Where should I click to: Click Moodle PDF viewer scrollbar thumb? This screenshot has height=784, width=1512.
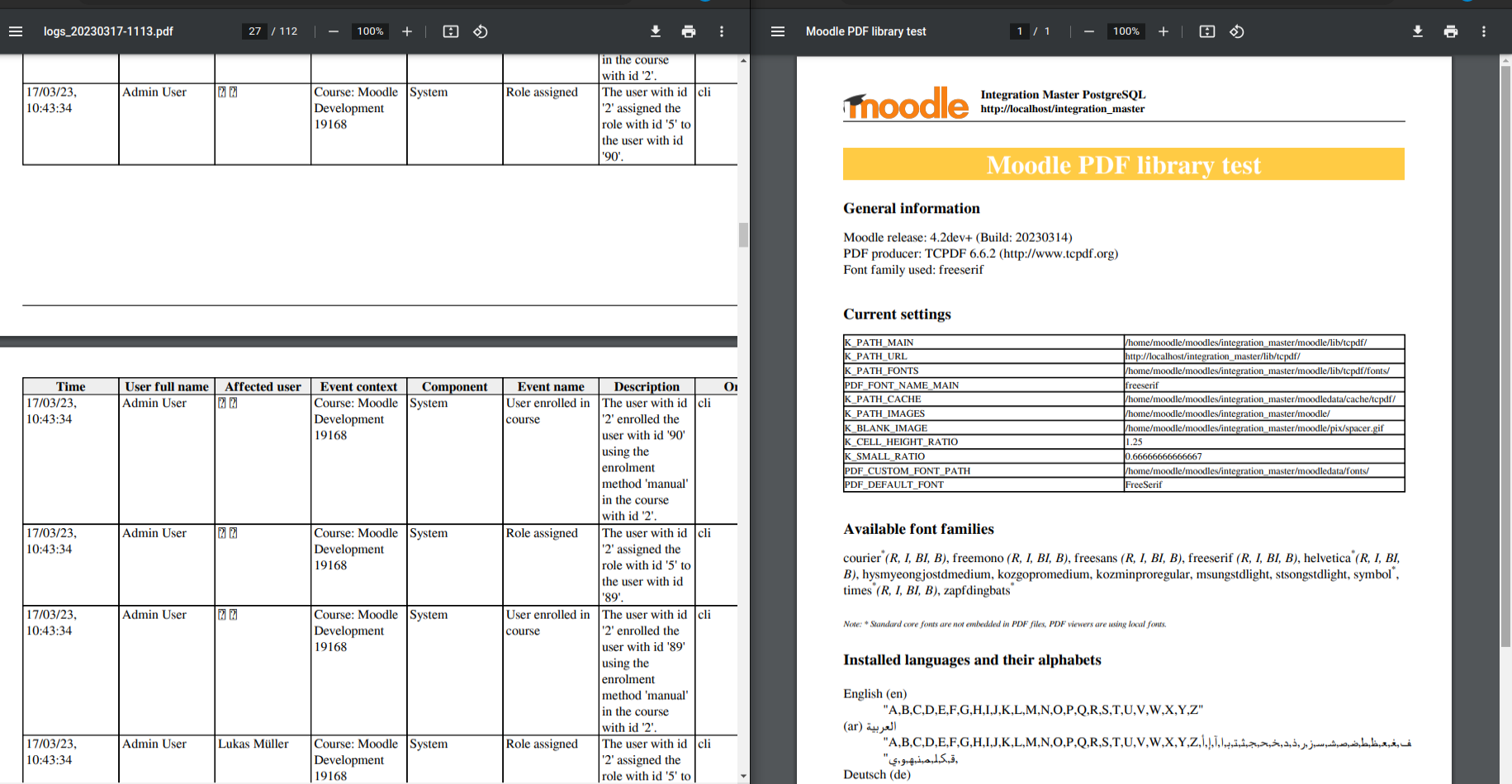click(1505, 356)
